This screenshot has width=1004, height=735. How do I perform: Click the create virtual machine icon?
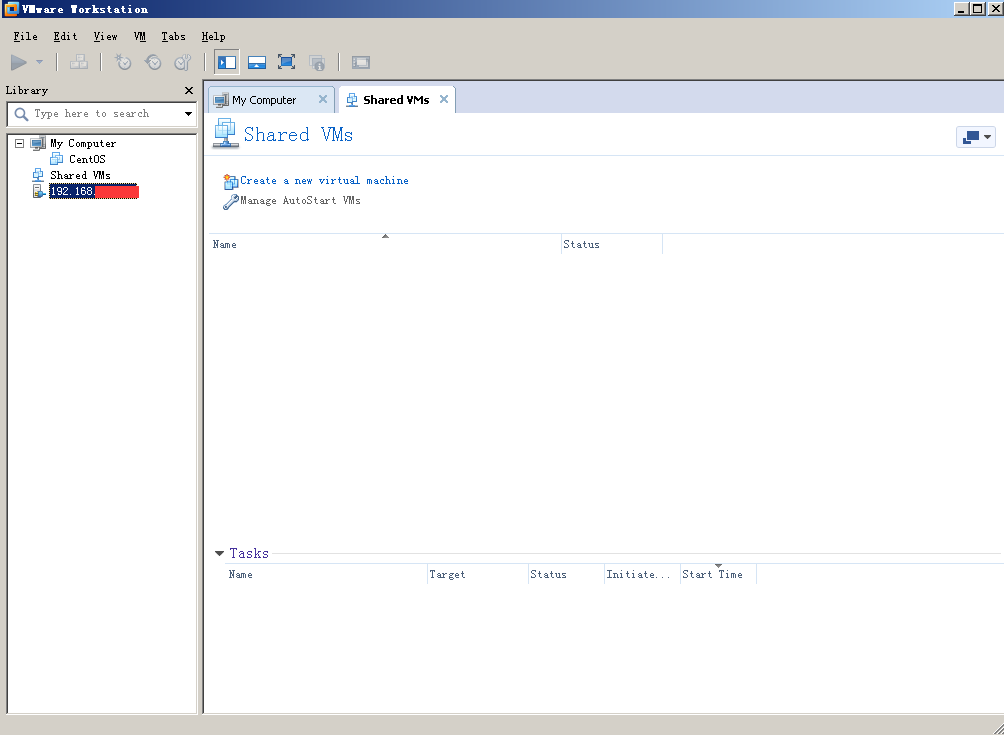pos(231,182)
